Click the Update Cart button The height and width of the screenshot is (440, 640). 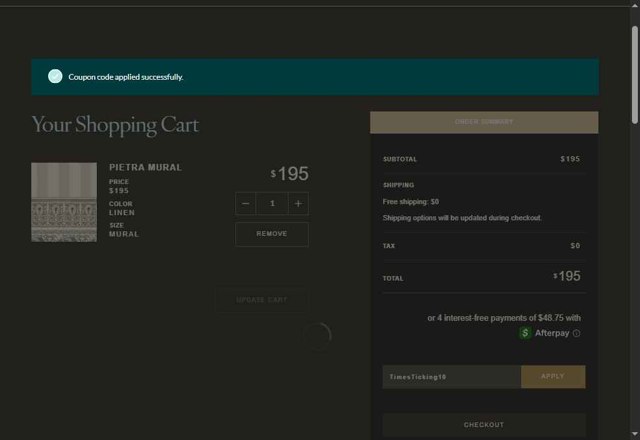pos(262,300)
